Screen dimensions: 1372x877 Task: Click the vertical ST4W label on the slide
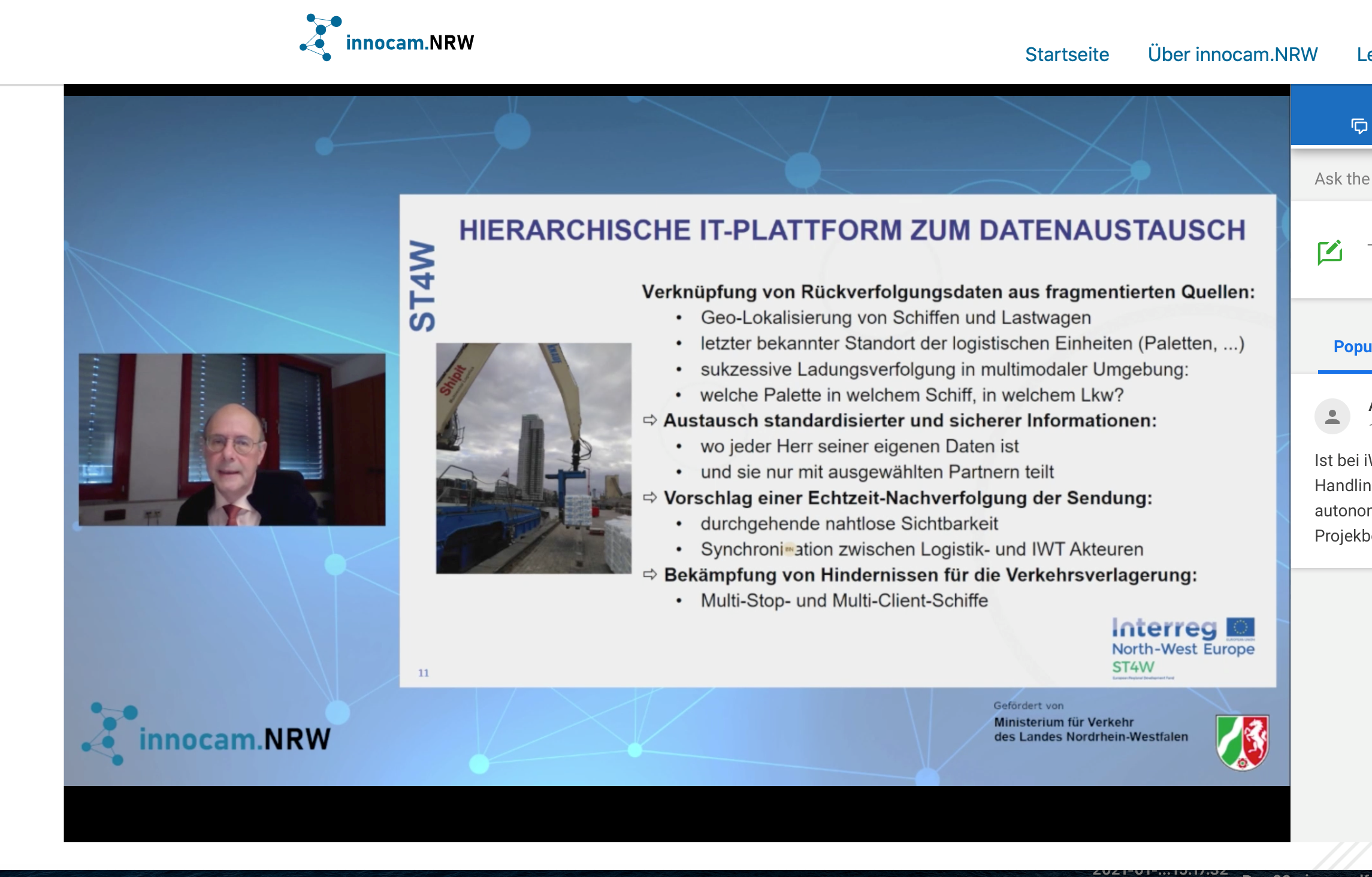(422, 286)
